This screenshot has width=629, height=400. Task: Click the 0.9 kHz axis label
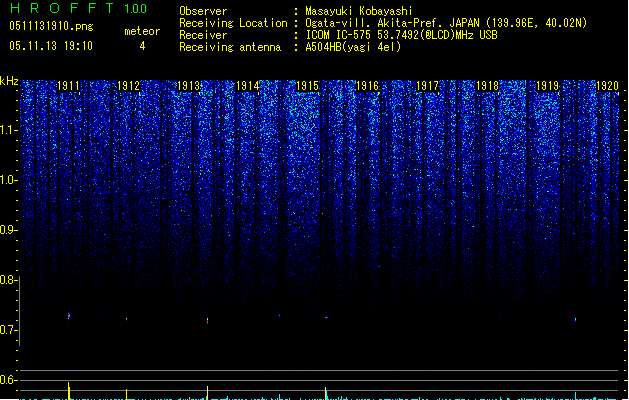point(8,230)
